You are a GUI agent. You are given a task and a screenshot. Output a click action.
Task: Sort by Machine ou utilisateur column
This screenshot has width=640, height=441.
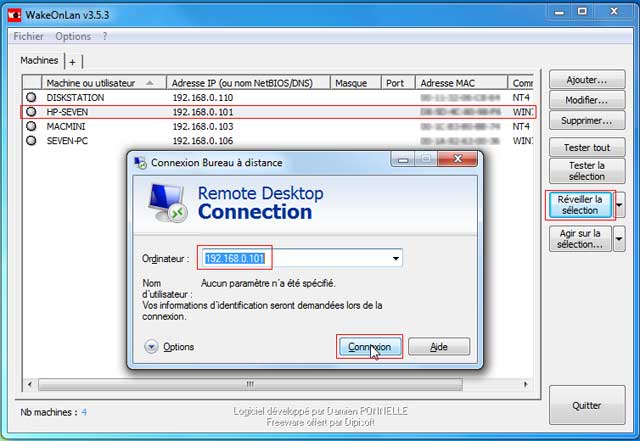pos(104,83)
